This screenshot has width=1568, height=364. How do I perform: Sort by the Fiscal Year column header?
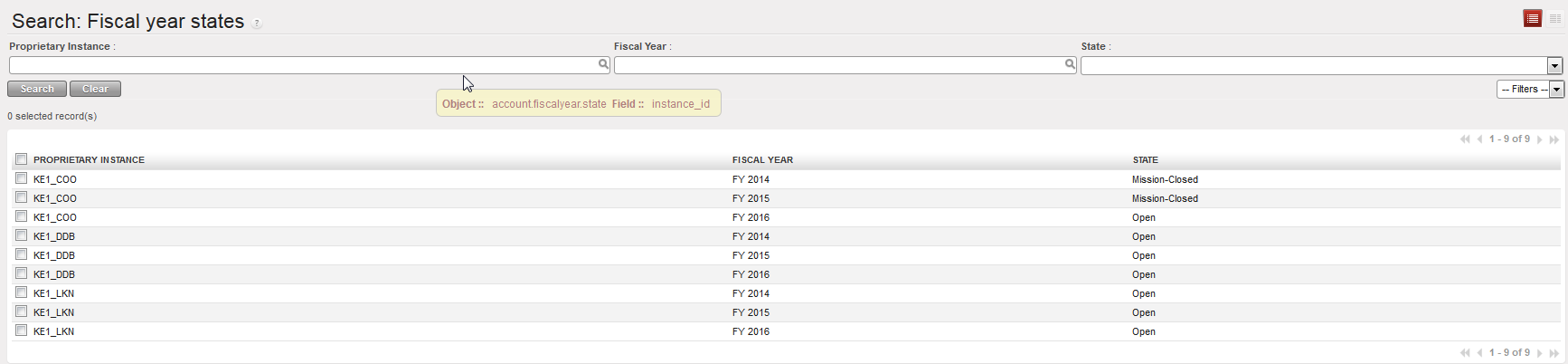point(762,160)
